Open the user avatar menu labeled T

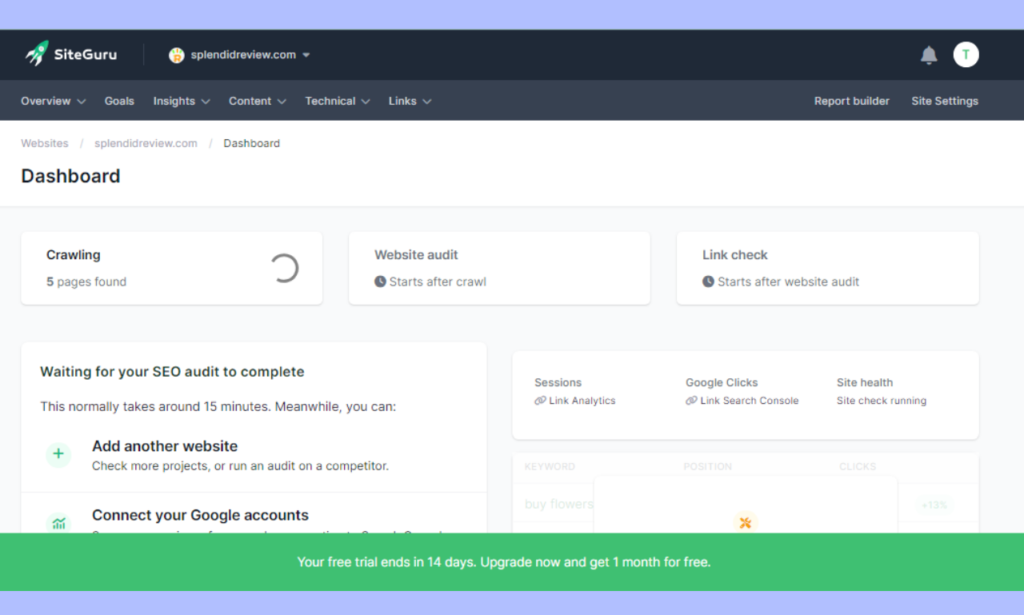(966, 55)
